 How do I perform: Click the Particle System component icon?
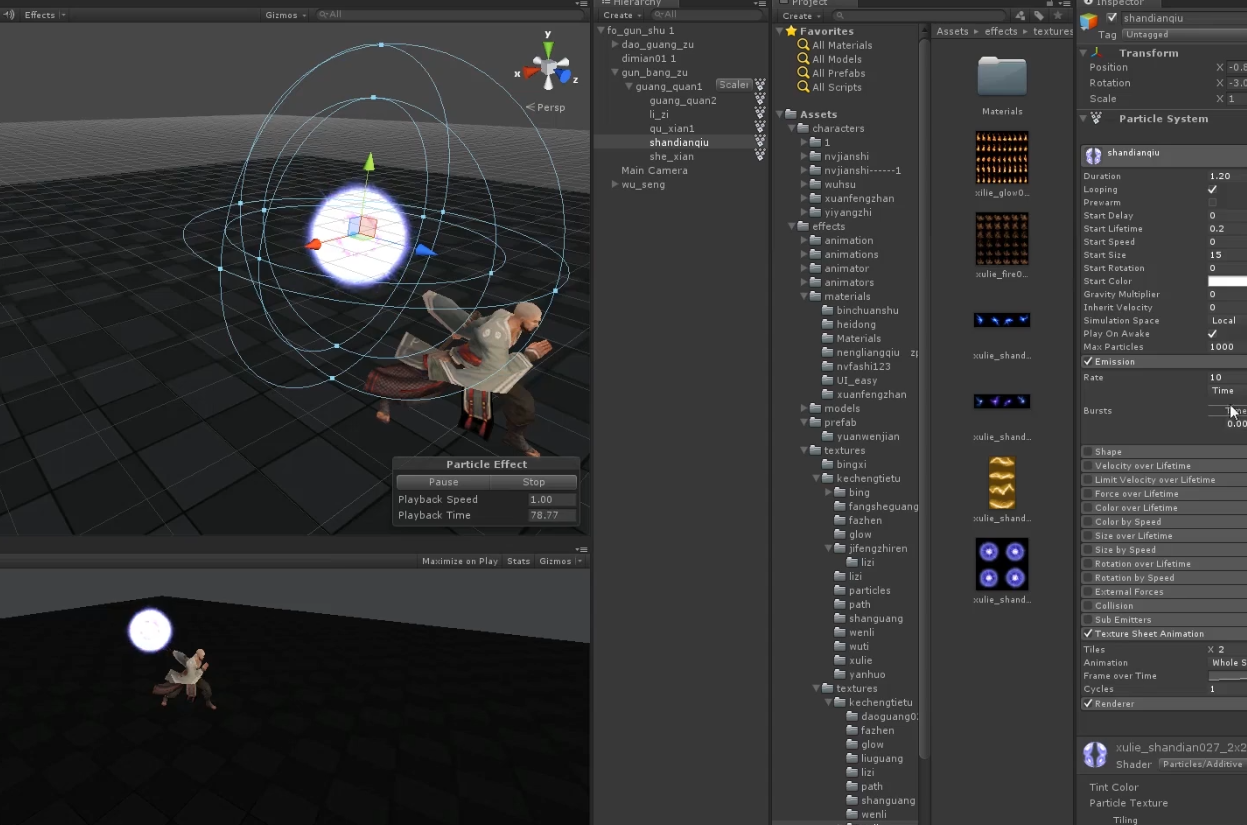(x=1096, y=118)
